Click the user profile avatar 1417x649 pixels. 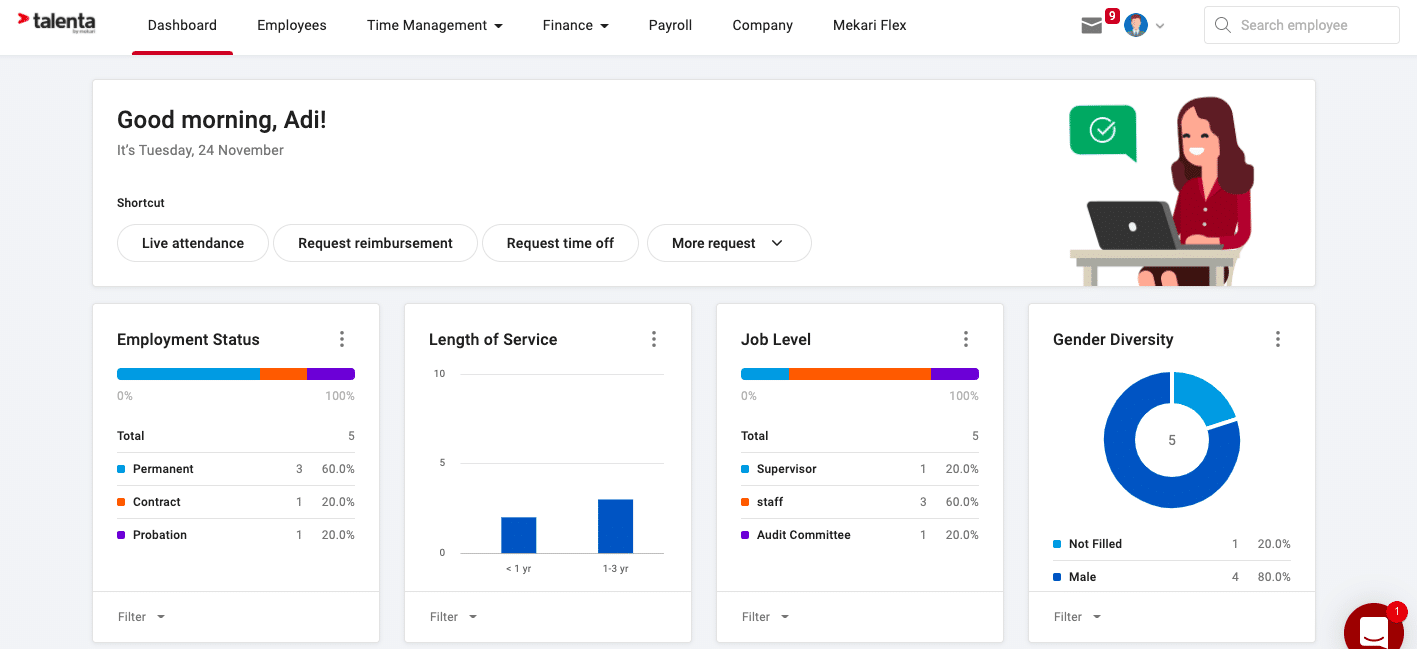(x=1135, y=26)
